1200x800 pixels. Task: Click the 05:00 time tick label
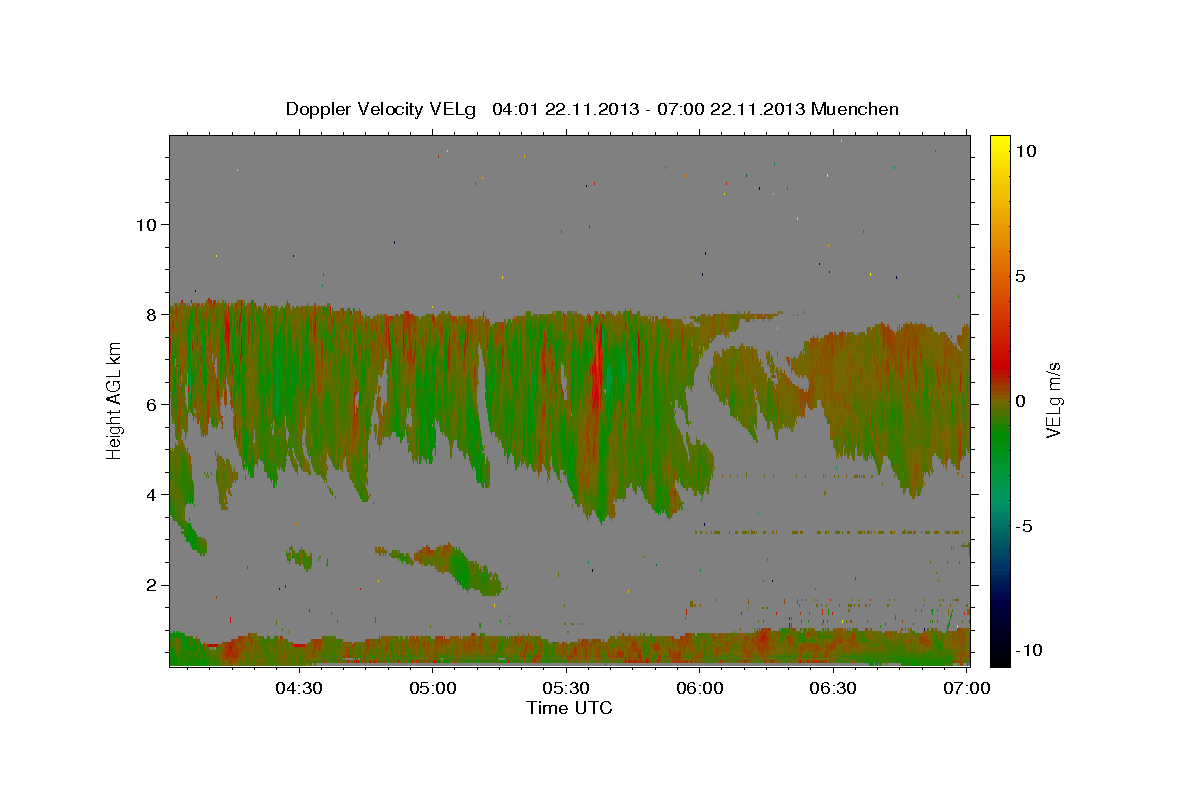[x=432, y=688]
